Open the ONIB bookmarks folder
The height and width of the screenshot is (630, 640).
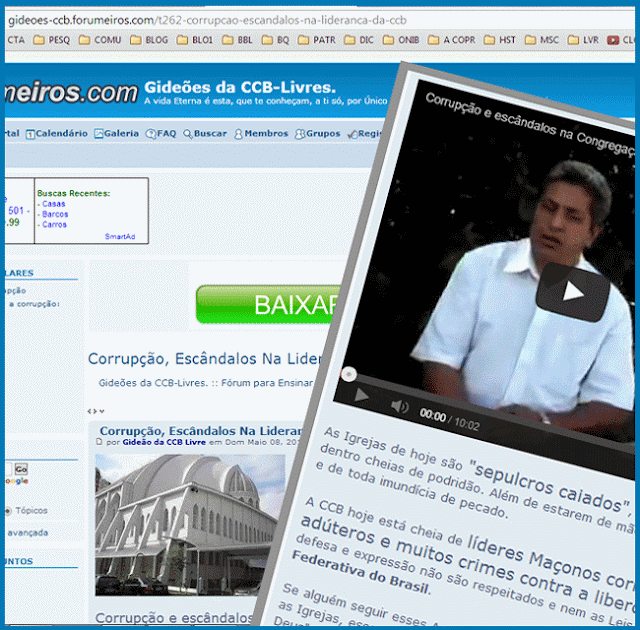[401, 40]
